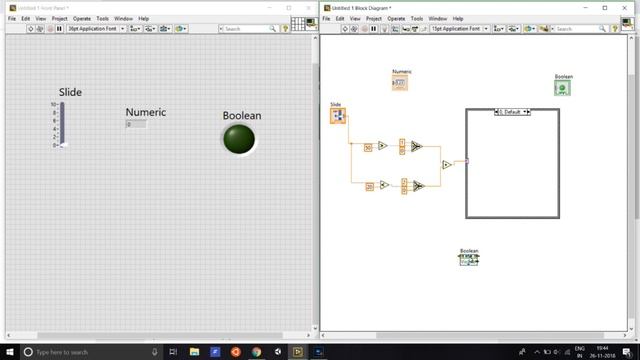This screenshot has width=640, height=360.
Task: Click Numeric indicator field on Front Panel
Action: coord(136,124)
